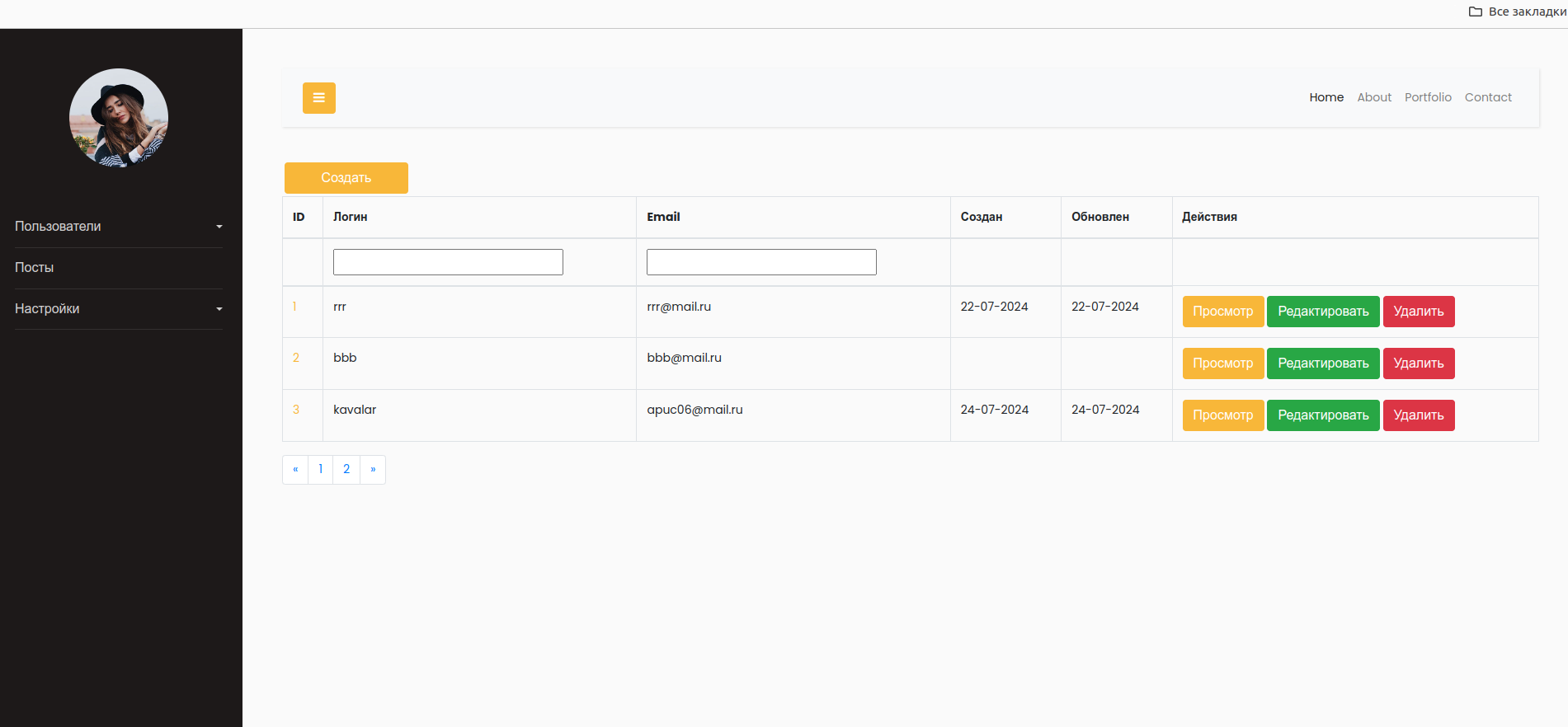The height and width of the screenshot is (727, 1568).
Task: Click the next page » arrow
Action: click(x=373, y=469)
